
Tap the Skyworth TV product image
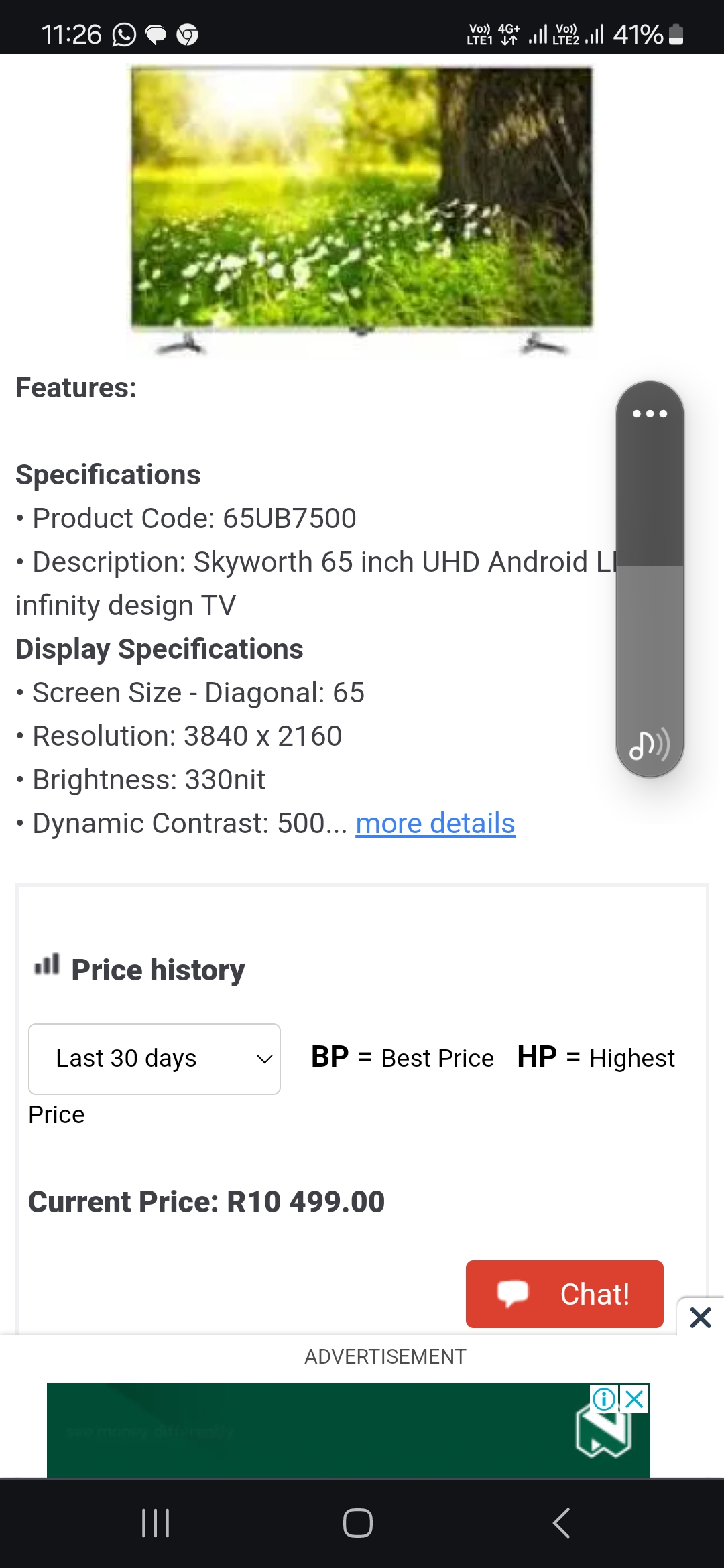tap(362, 208)
